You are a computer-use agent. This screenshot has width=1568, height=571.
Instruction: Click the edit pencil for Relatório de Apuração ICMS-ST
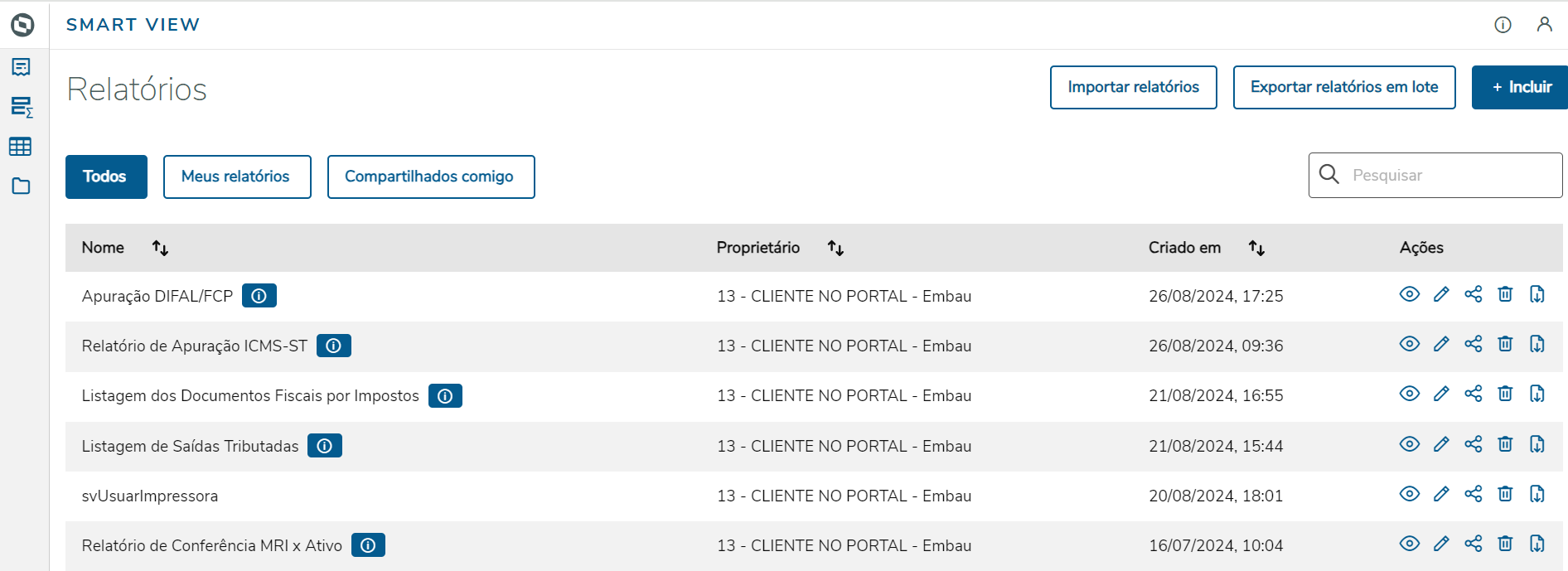pyautogui.click(x=1441, y=344)
